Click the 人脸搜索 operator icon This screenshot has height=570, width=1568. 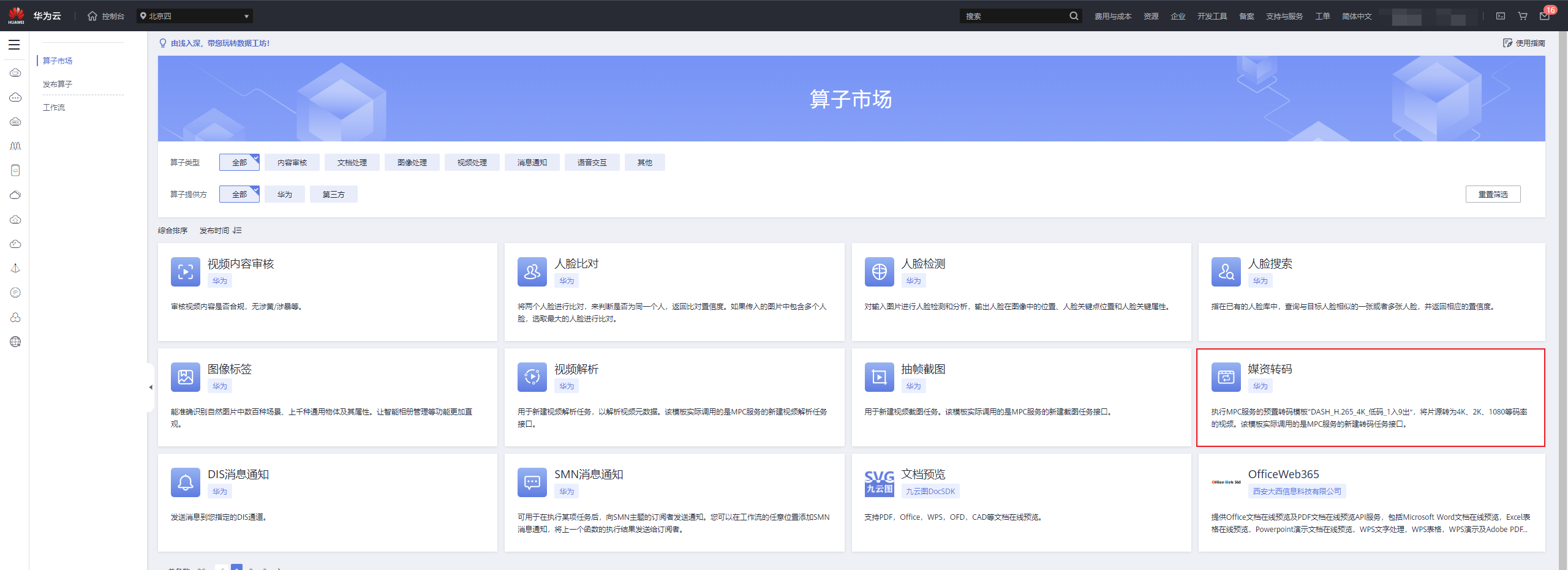coord(1226,272)
